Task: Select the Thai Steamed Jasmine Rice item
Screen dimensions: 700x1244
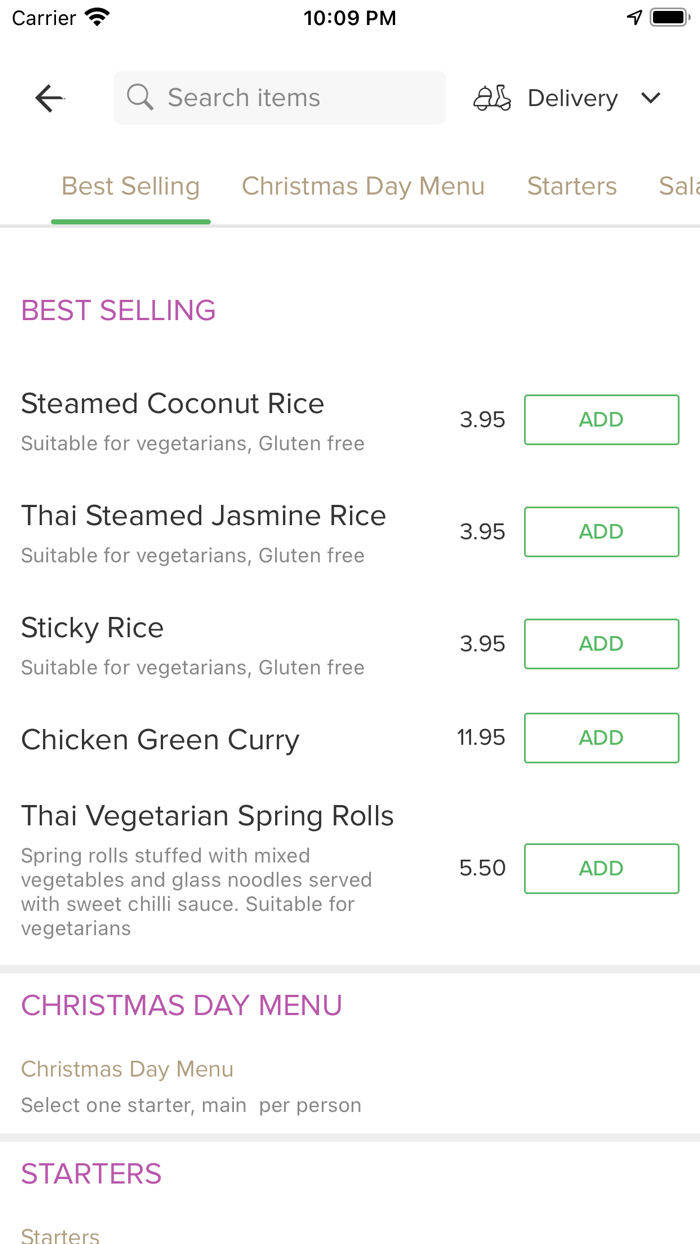Action: pos(203,515)
